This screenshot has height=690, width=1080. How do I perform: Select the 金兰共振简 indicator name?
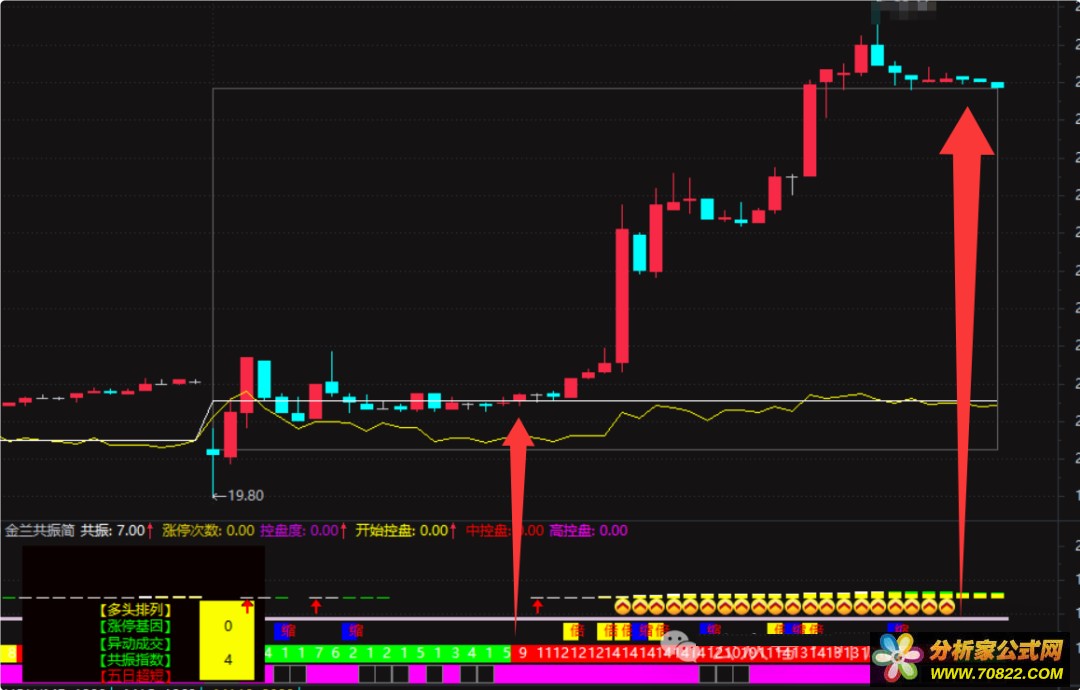40,530
